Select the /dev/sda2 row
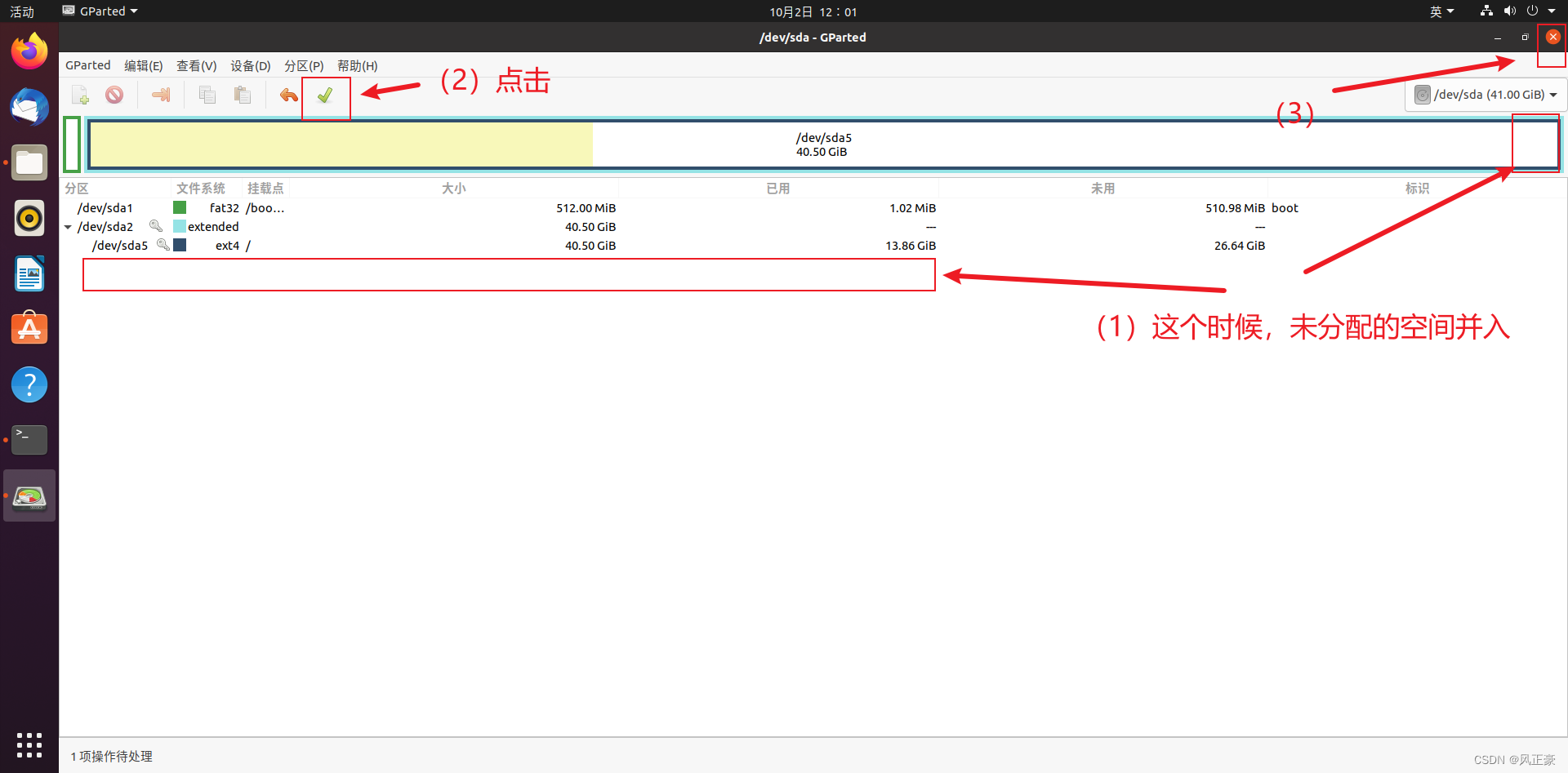This screenshot has height=773, width=1568. pyautogui.click(x=813, y=227)
